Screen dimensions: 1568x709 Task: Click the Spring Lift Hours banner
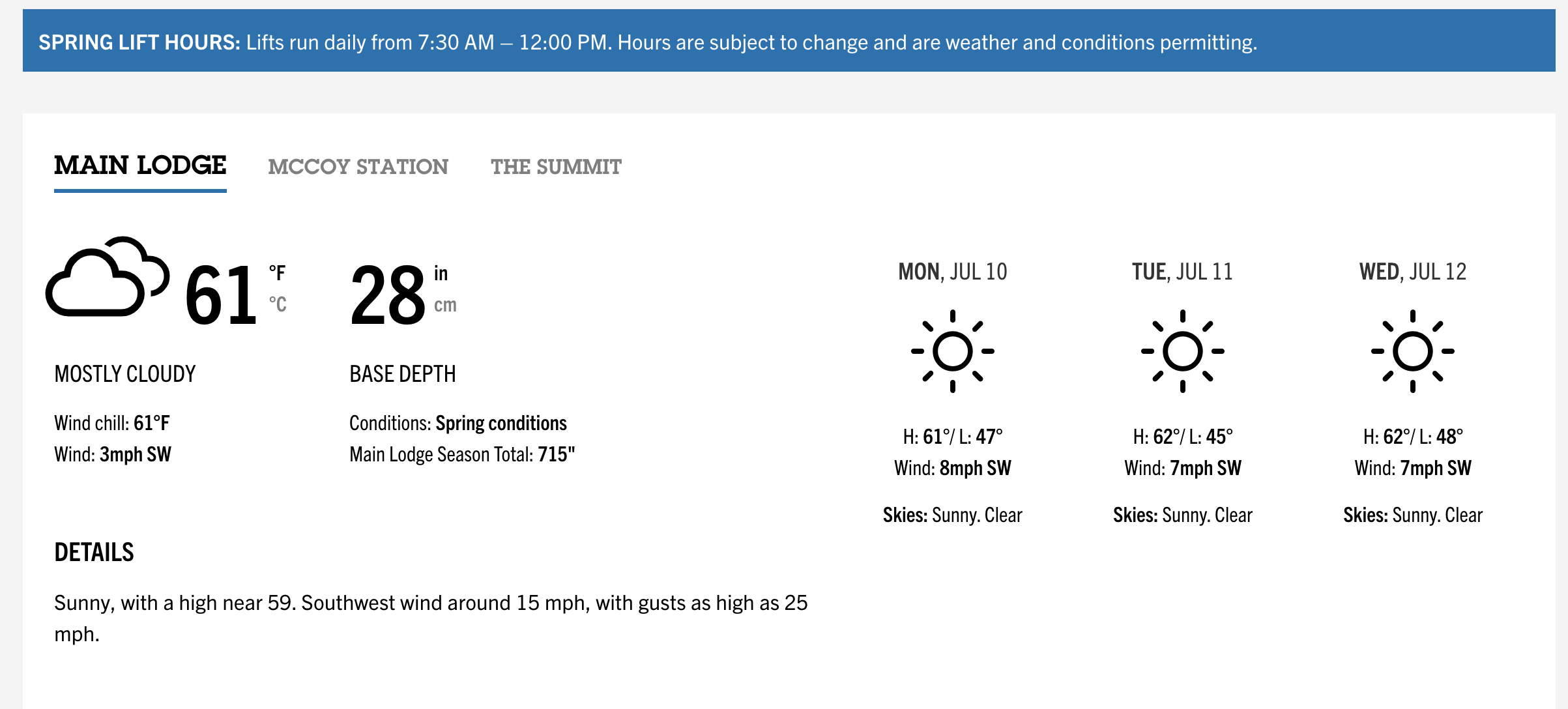click(x=789, y=40)
